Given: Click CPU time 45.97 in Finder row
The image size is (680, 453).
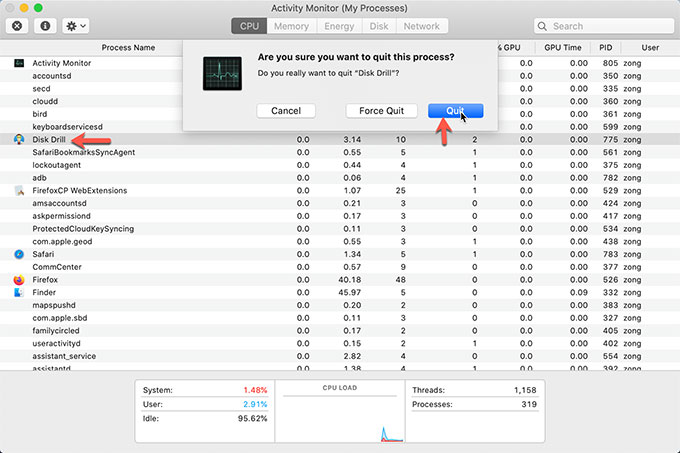Looking at the screenshot, I should pyautogui.click(x=350, y=292).
